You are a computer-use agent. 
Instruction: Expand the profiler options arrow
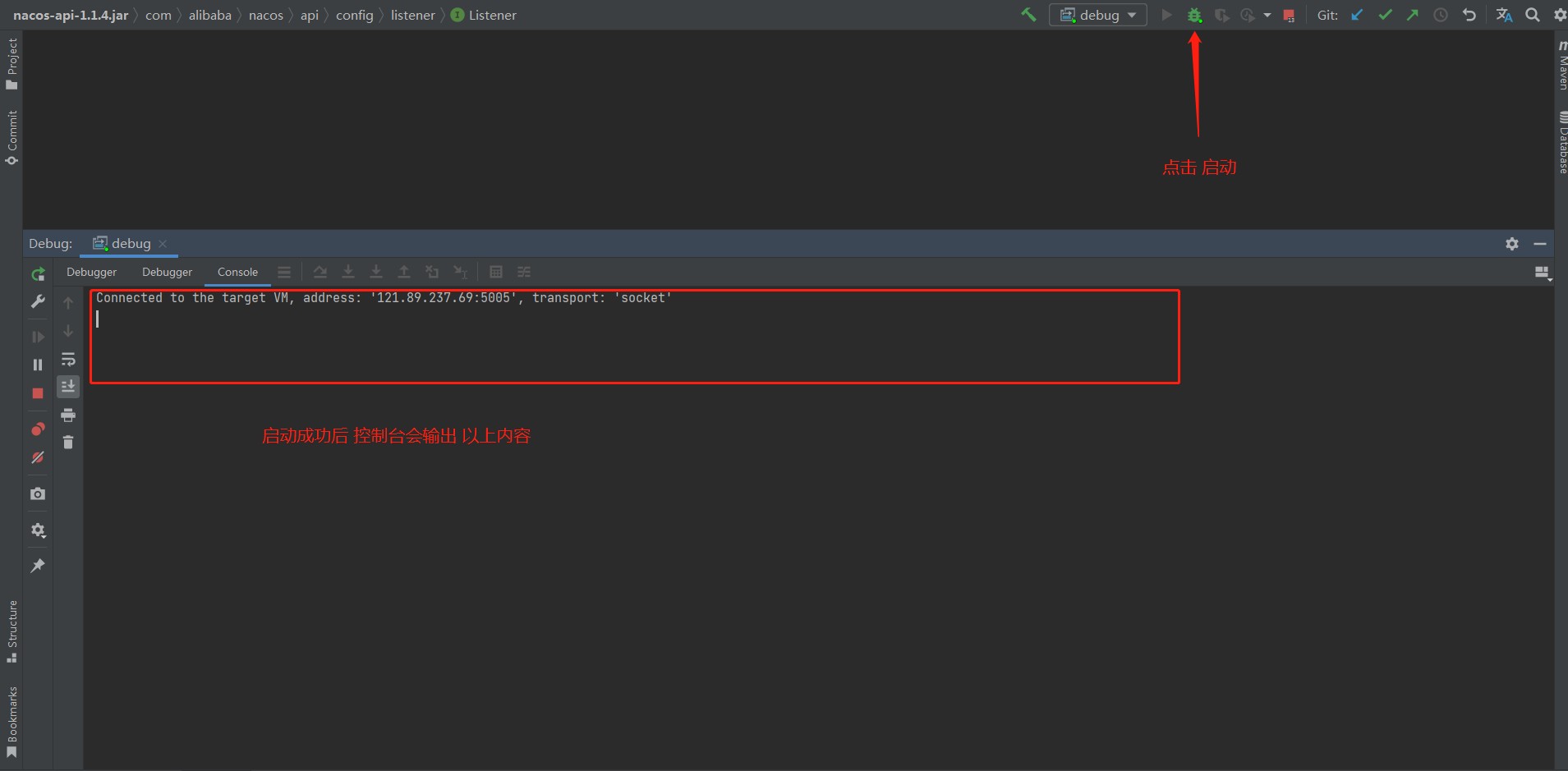tap(1267, 15)
